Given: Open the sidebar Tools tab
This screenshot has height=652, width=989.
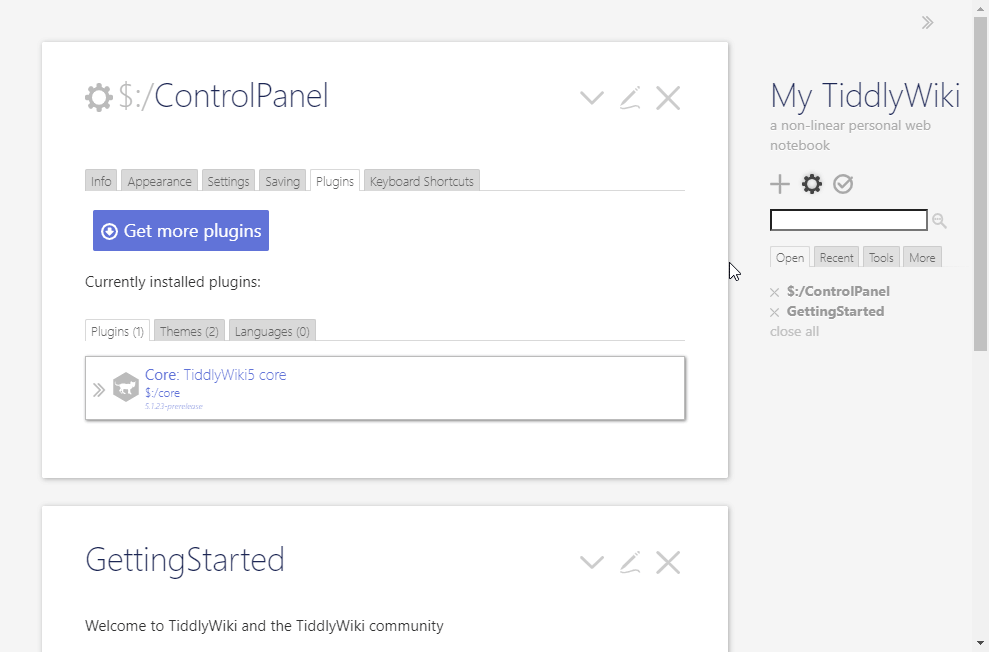Looking at the screenshot, I should click(x=881, y=257).
